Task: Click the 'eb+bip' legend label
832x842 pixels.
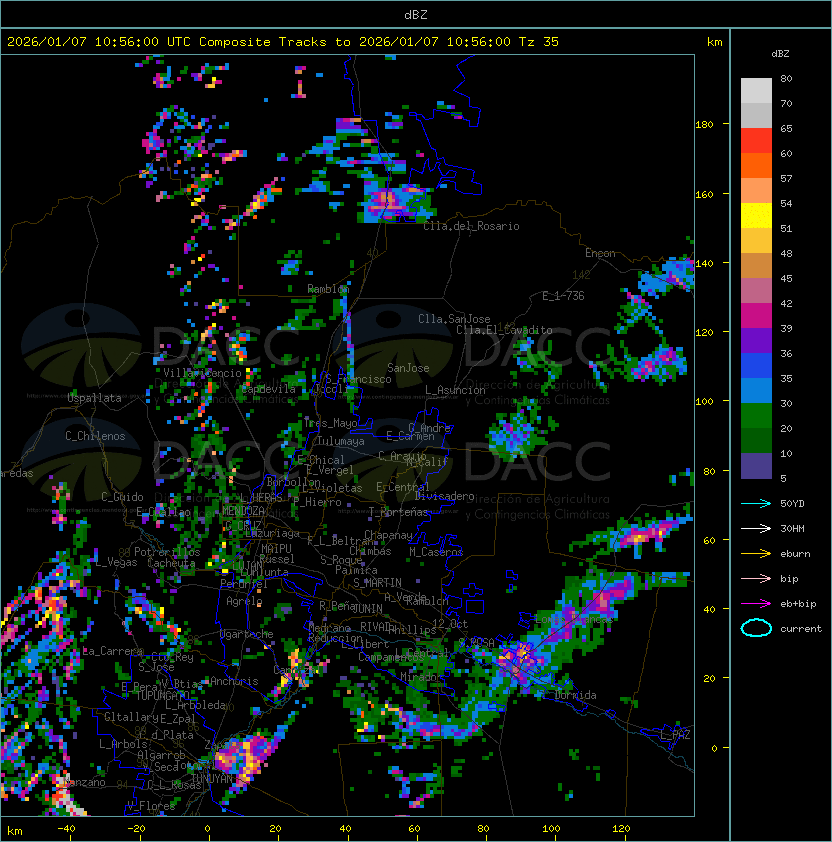Action: pos(798,604)
